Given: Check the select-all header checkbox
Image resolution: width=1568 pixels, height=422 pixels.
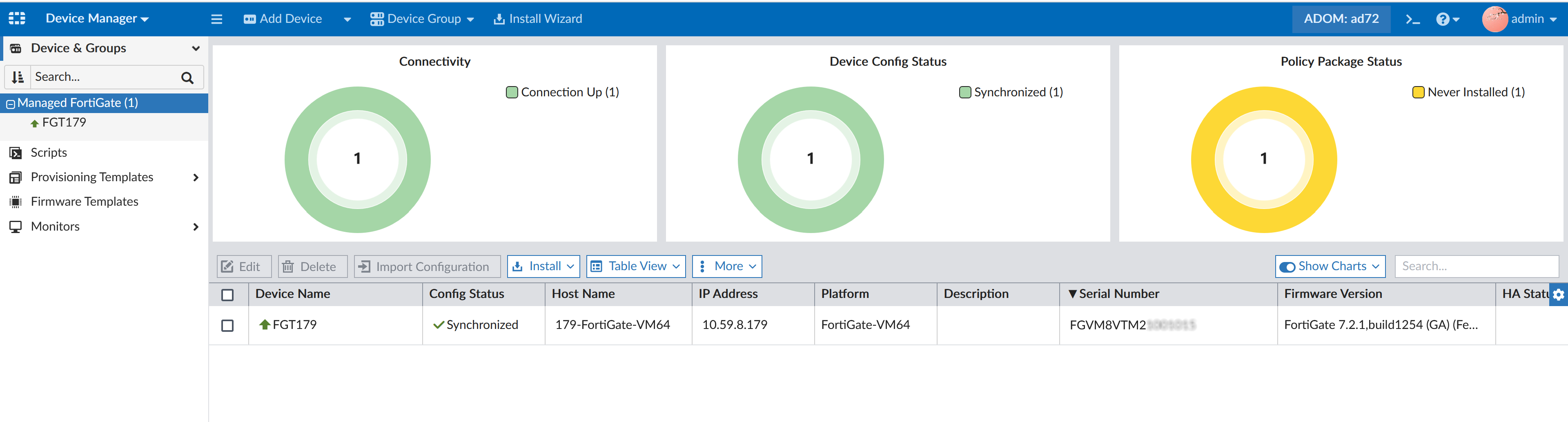Looking at the screenshot, I should coord(228,294).
